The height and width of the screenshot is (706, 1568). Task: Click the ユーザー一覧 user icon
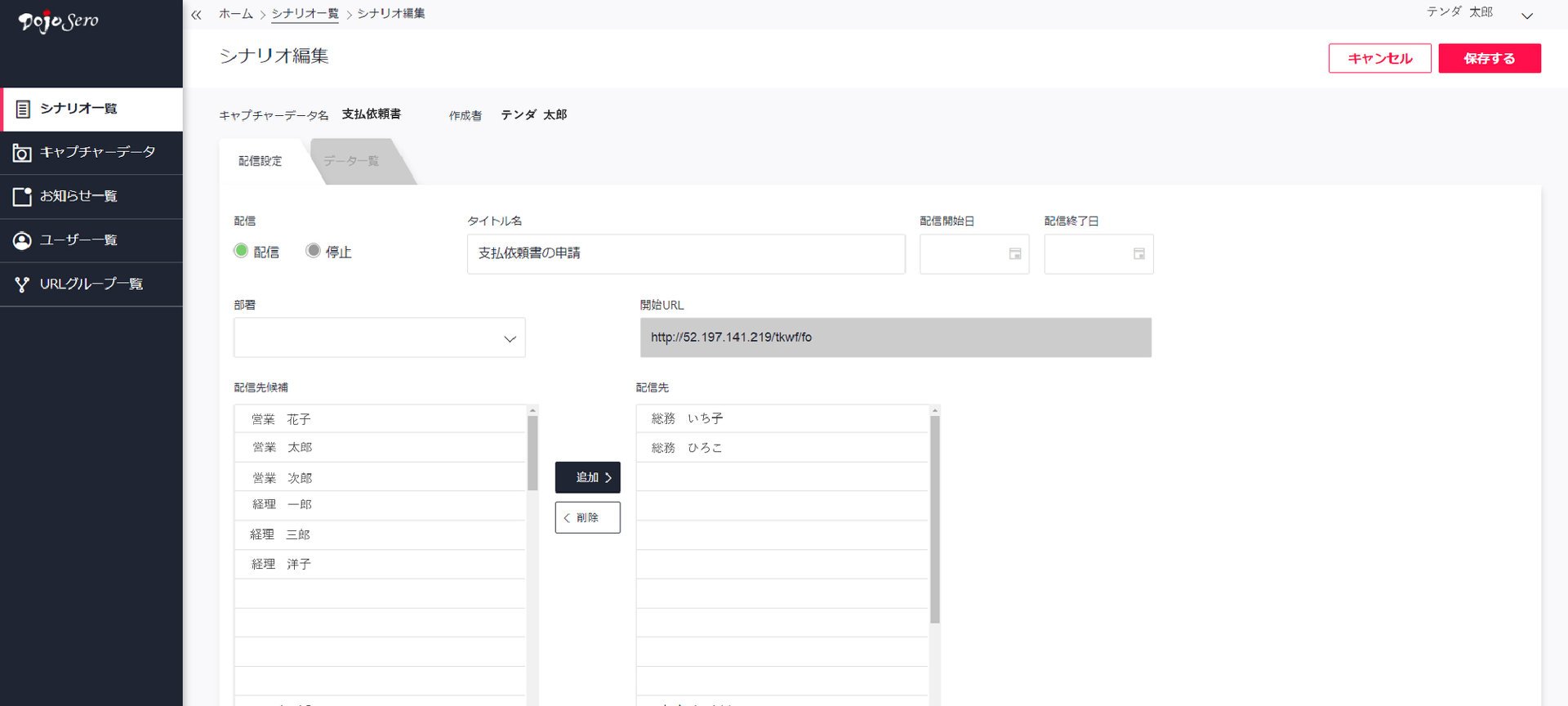coord(22,240)
